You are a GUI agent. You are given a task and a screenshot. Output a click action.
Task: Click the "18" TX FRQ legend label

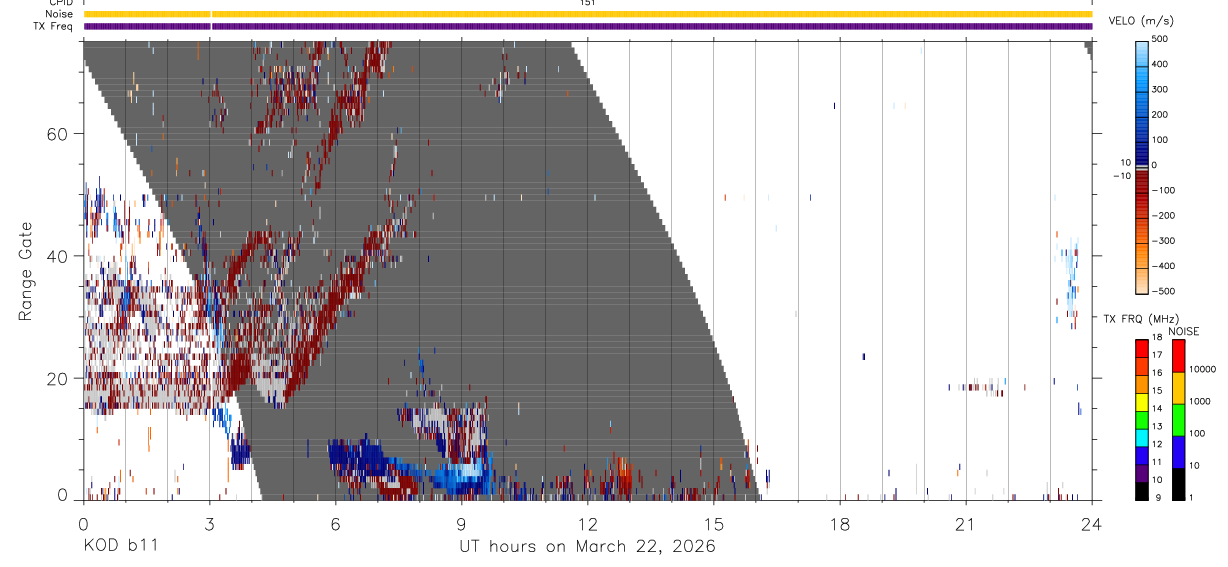[1158, 338]
